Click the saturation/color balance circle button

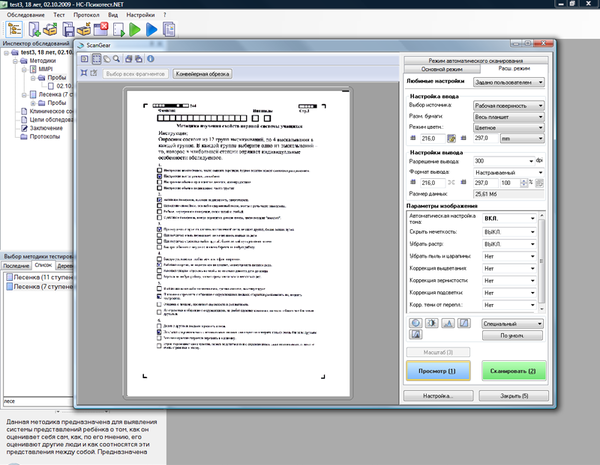click(416, 323)
